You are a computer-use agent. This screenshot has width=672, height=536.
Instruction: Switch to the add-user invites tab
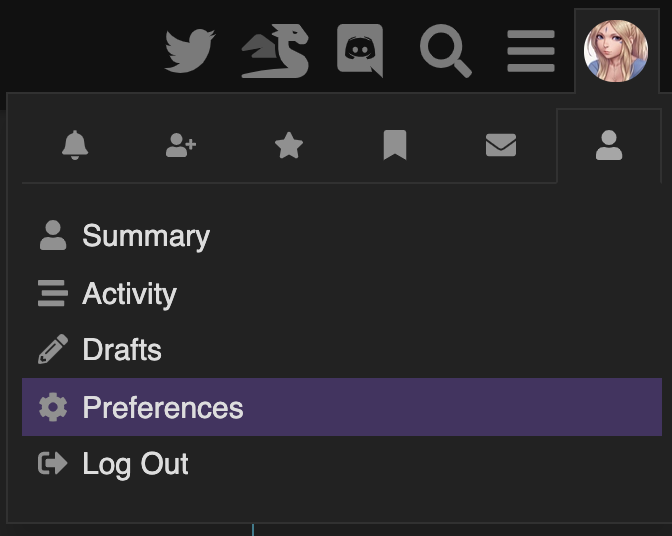[181, 146]
